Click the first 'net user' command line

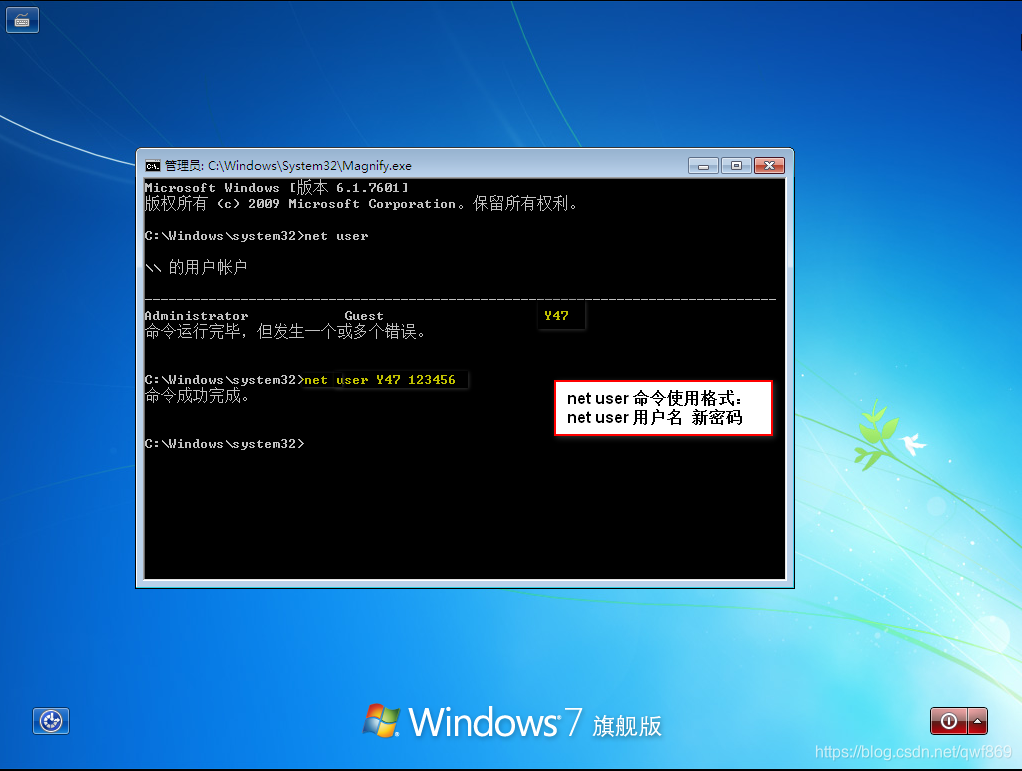pos(256,236)
